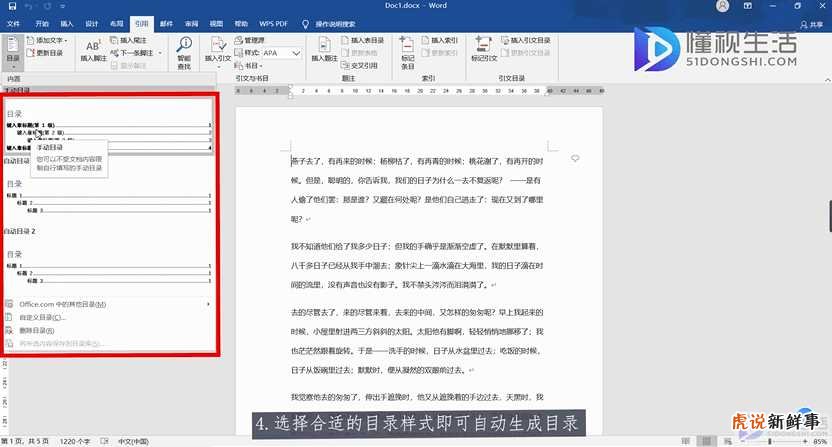Click the comment bubble icon beside the first paragraph

(x=575, y=159)
